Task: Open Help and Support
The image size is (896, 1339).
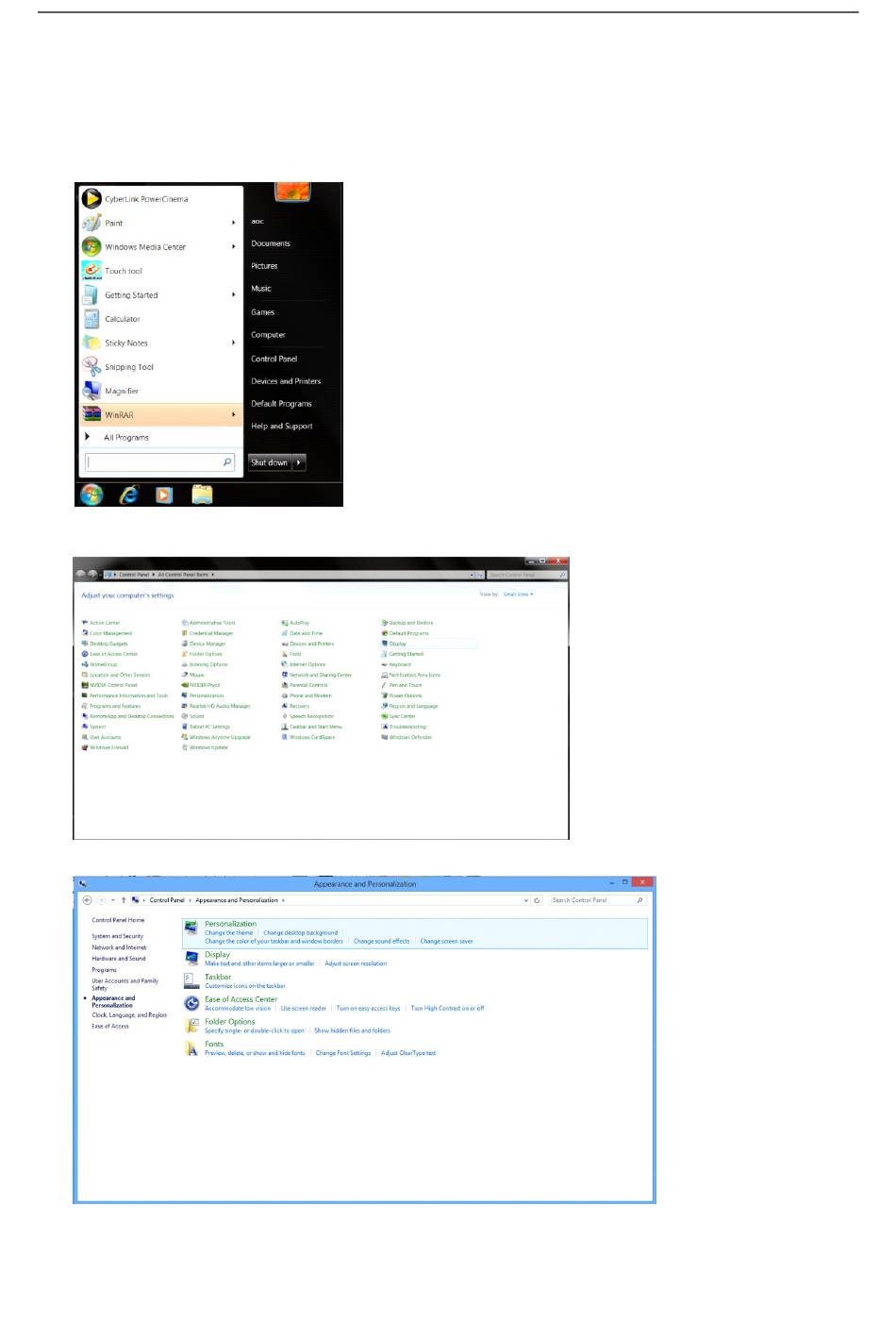Action: point(282,427)
